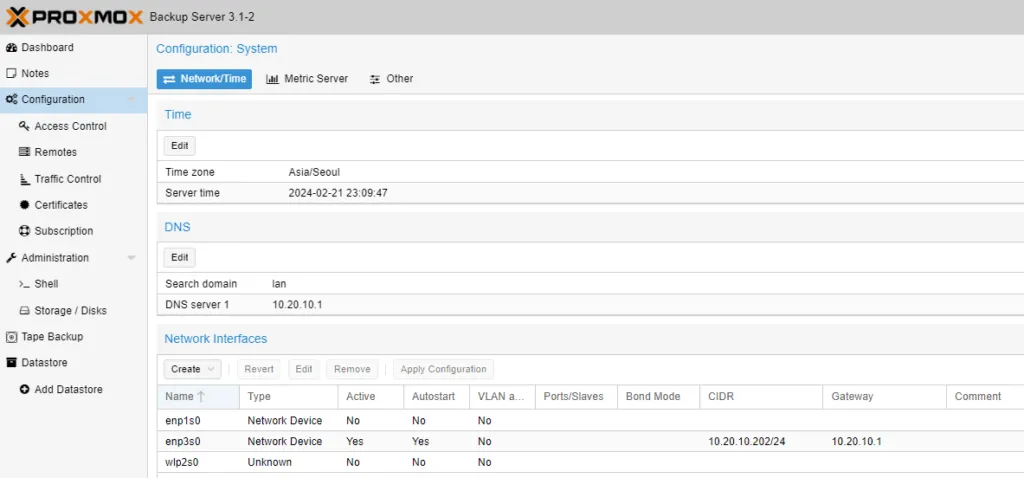Click the Proxmox logo
Viewport: 1024px width, 478px height.
[74, 17]
